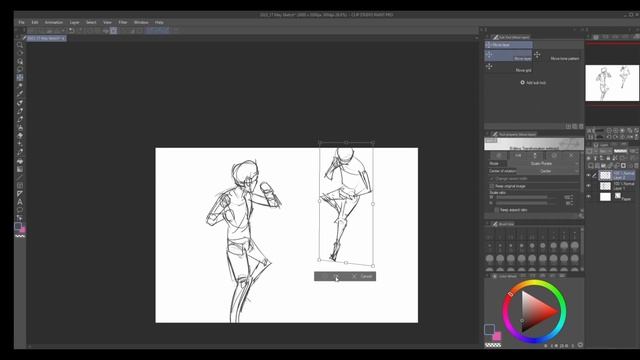640x360 pixels.
Task: Select the Frame border tool
Action: coord(20,186)
